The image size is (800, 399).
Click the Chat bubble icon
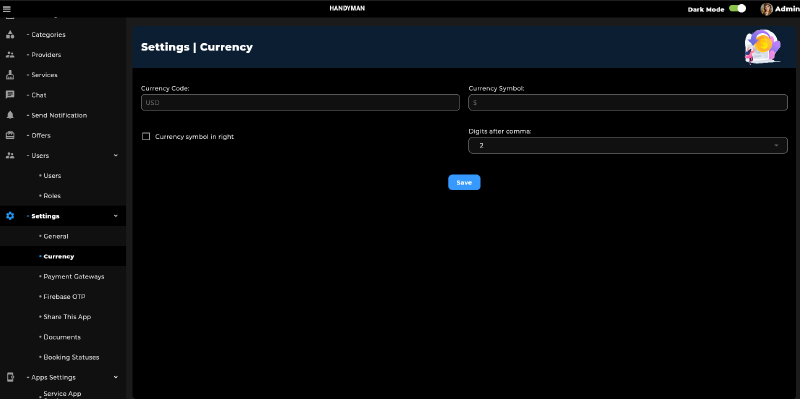tap(10, 95)
